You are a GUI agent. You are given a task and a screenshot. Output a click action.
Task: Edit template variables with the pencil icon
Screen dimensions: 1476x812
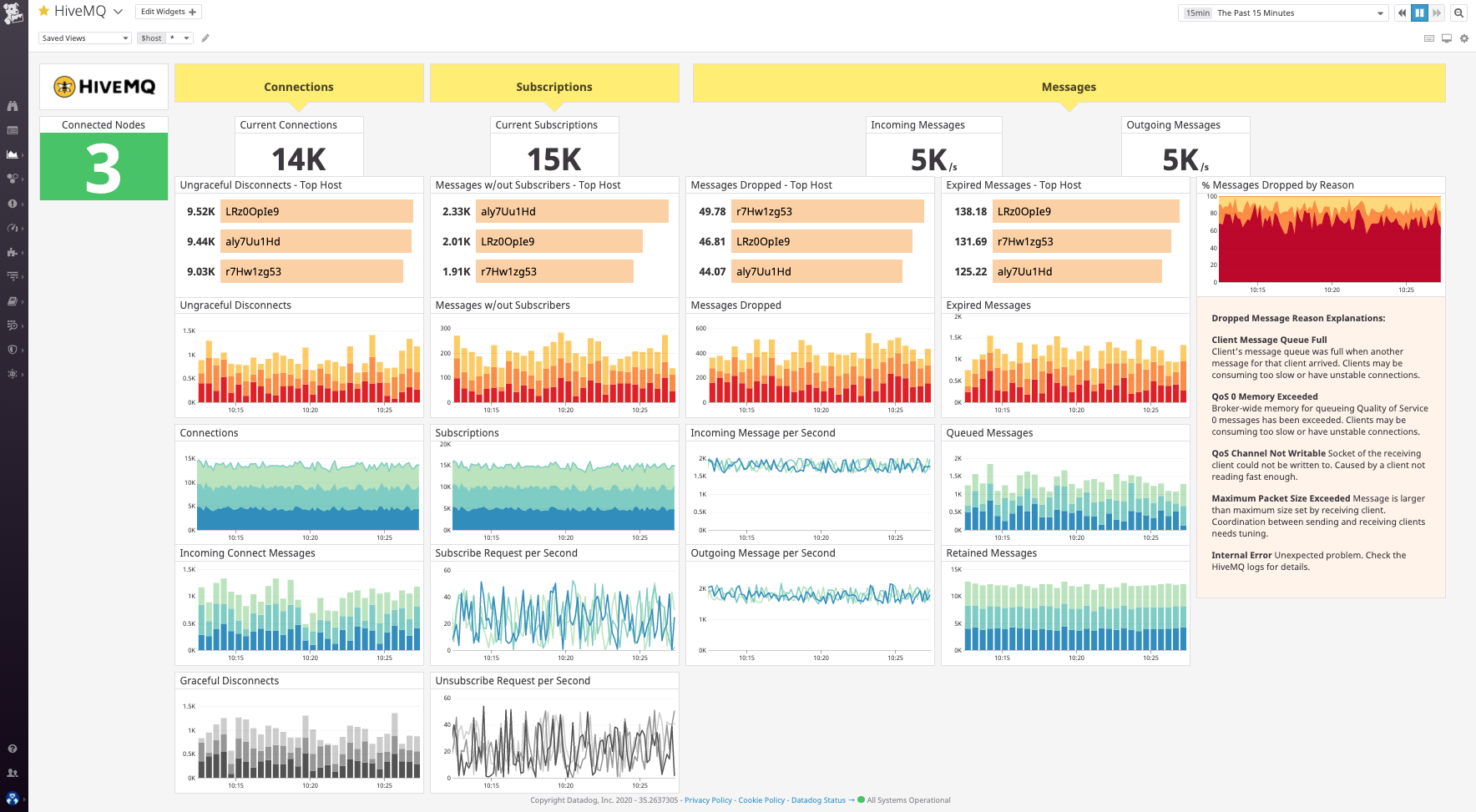click(x=205, y=38)
